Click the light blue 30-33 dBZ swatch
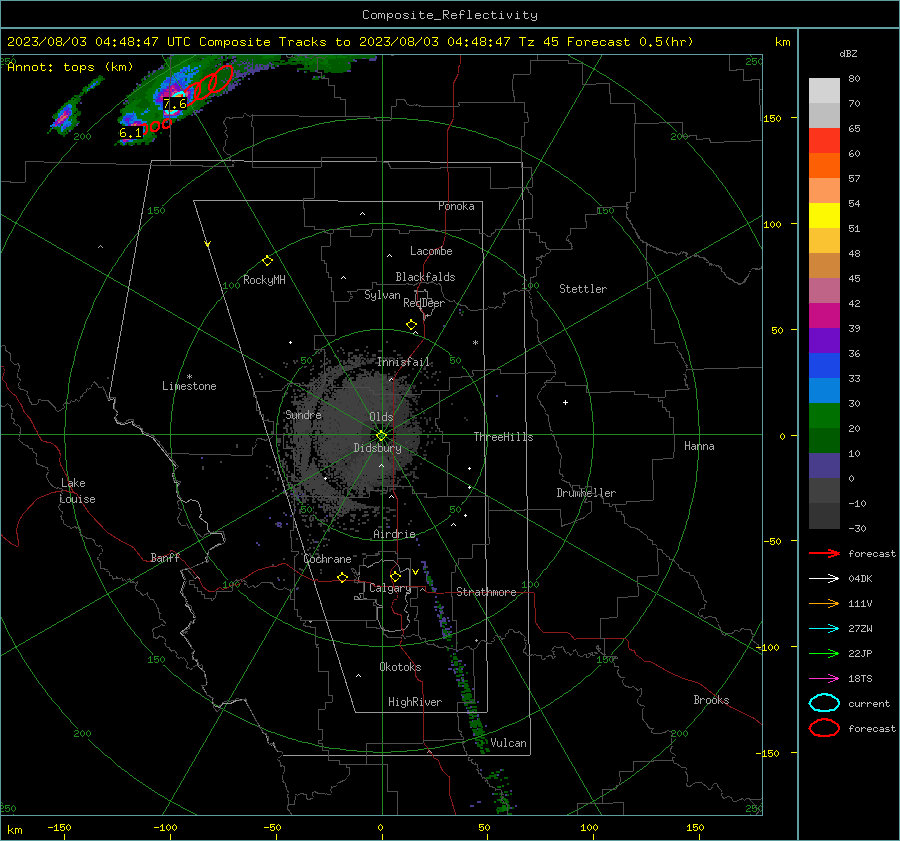 [824, 391]
